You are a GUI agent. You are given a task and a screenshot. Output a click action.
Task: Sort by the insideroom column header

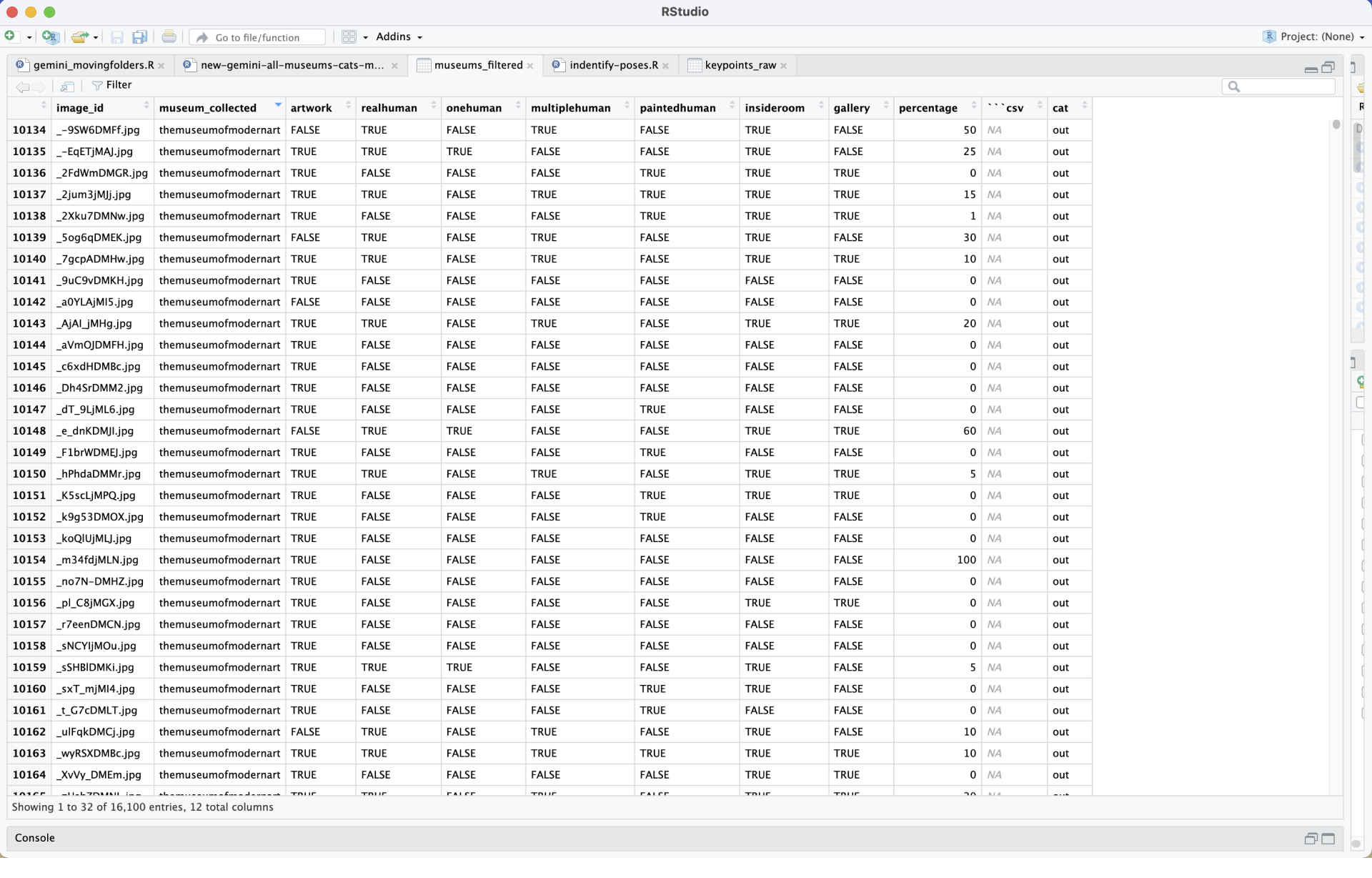tap(784, 108)
